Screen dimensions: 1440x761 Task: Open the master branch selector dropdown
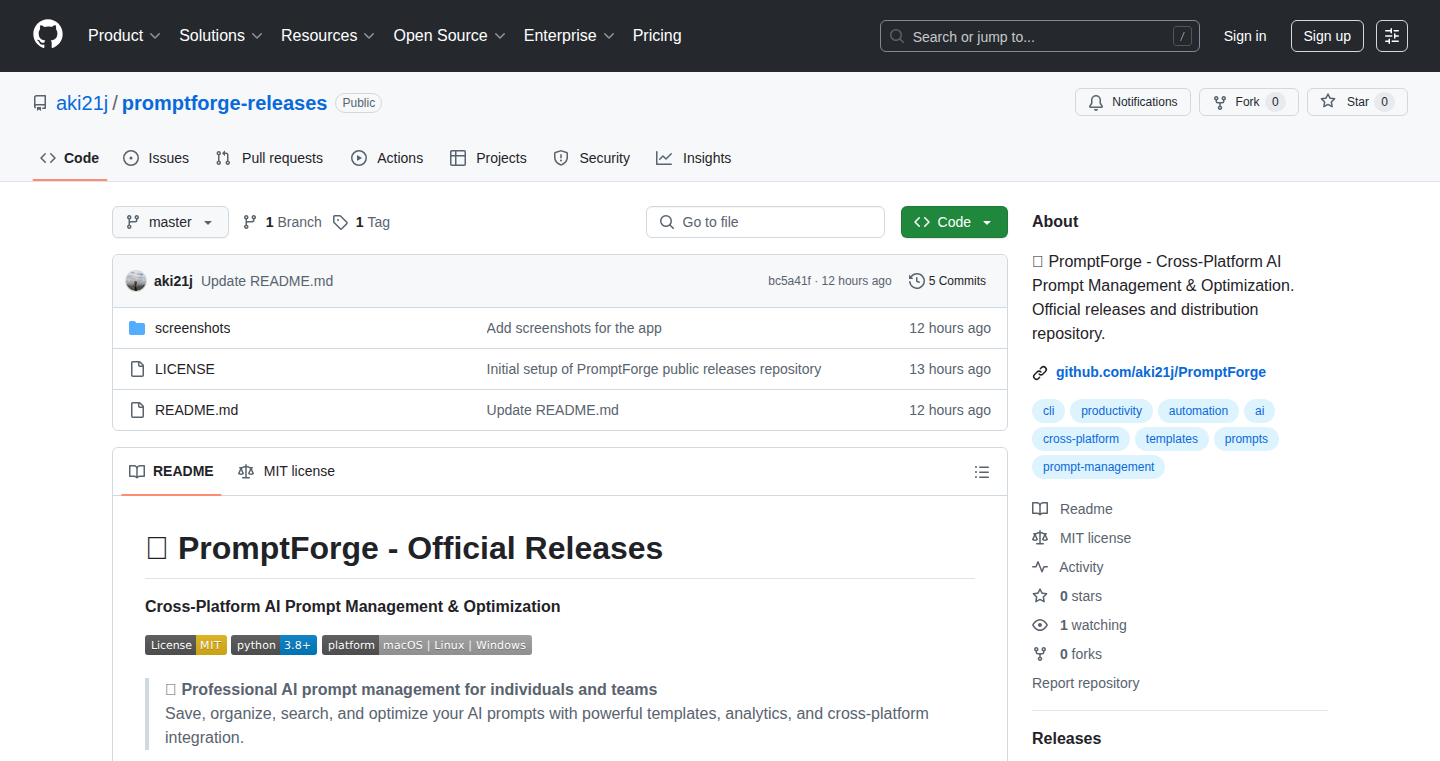(170, 222)
